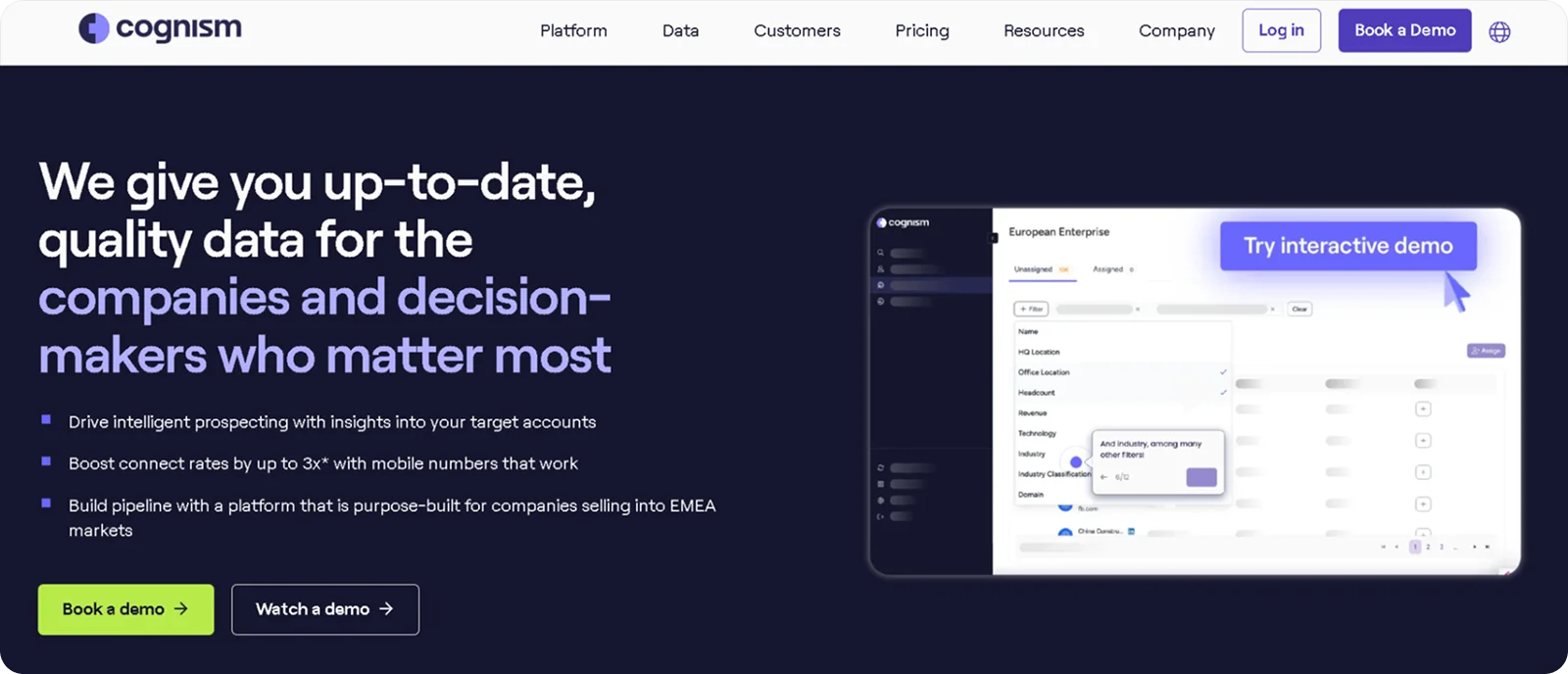
Task: Click the European Enterprise title
Action: [1059, 232]
